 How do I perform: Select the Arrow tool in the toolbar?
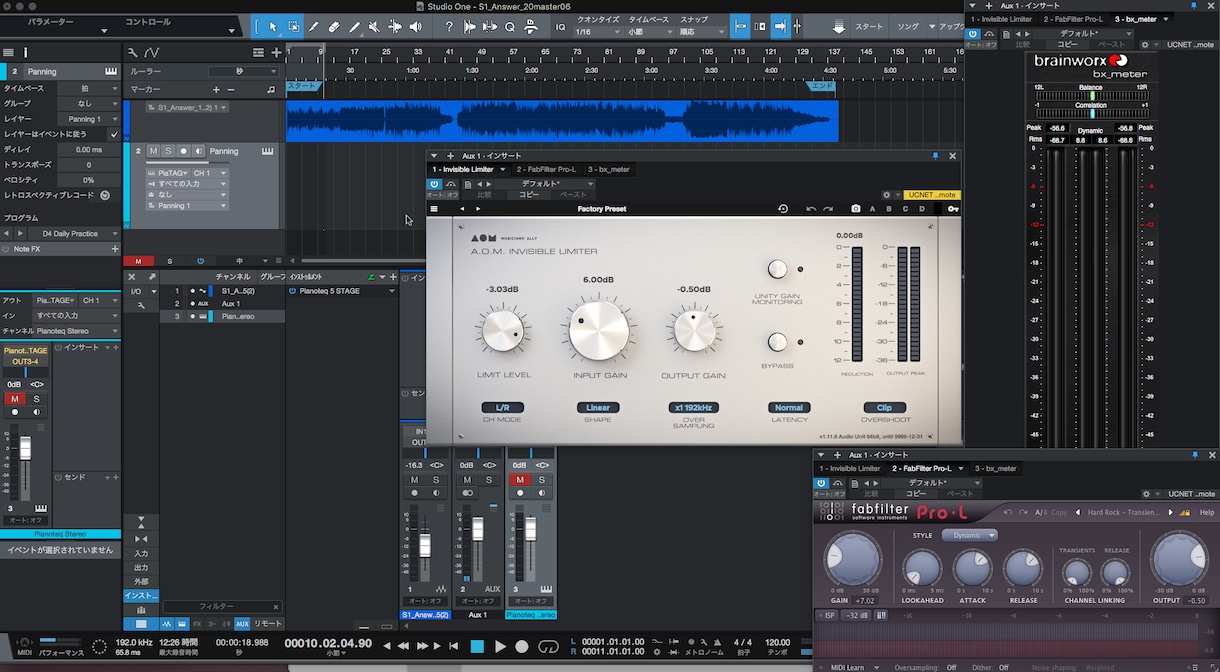(272, 27)
